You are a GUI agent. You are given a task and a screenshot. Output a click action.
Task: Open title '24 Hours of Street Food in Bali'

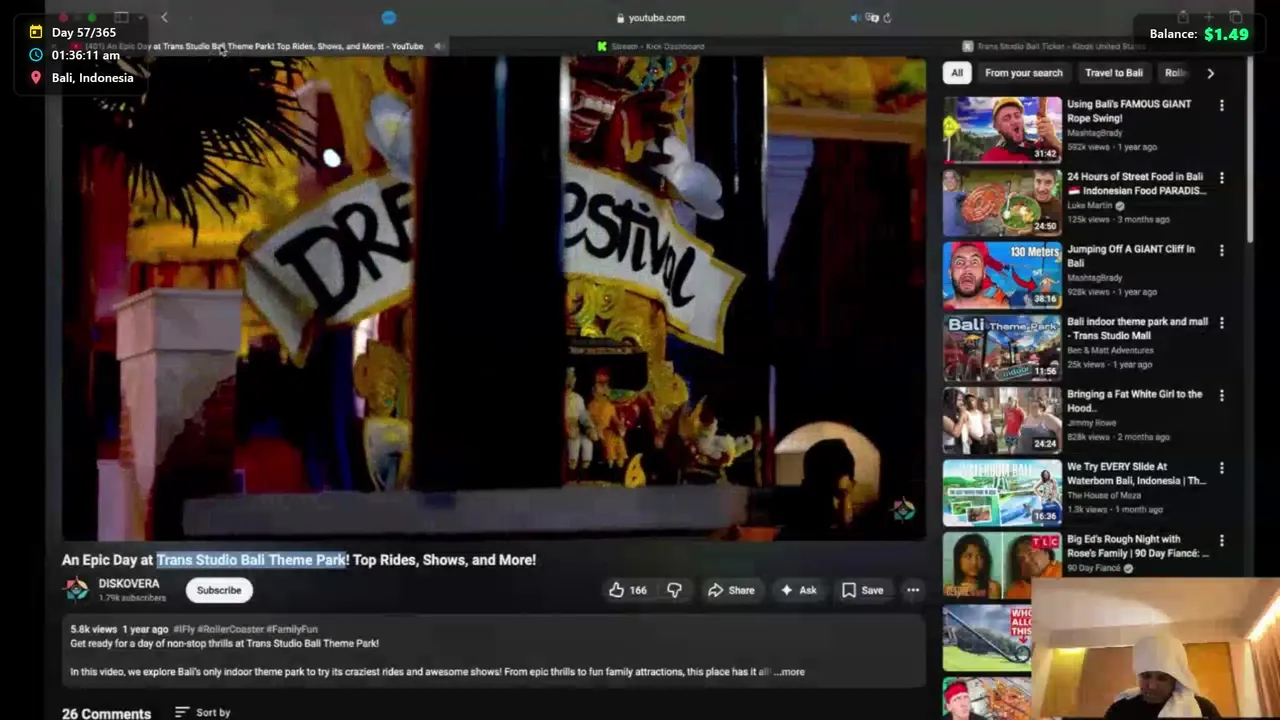point(1137,184)
